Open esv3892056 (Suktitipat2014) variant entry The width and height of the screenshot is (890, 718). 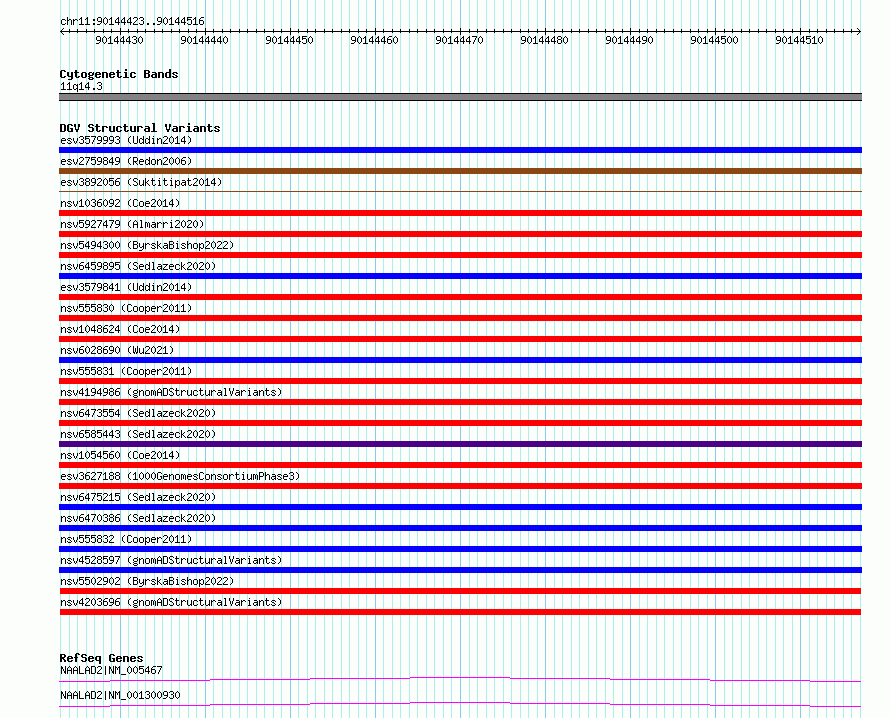point(141,182)
